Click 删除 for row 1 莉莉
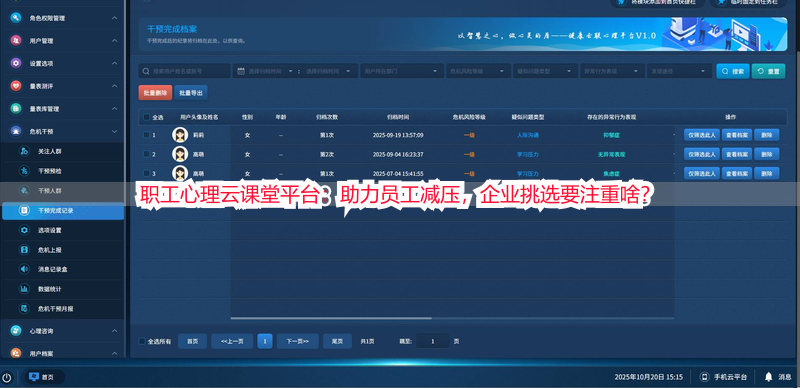 pyautogui.click(x=766, y=135)
